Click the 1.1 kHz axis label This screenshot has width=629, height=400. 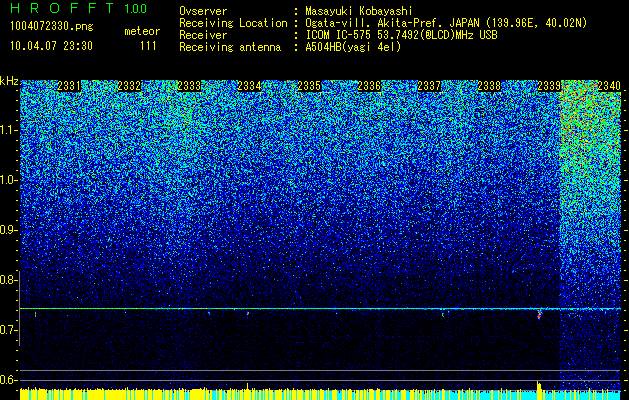click(x=9, y=130)
